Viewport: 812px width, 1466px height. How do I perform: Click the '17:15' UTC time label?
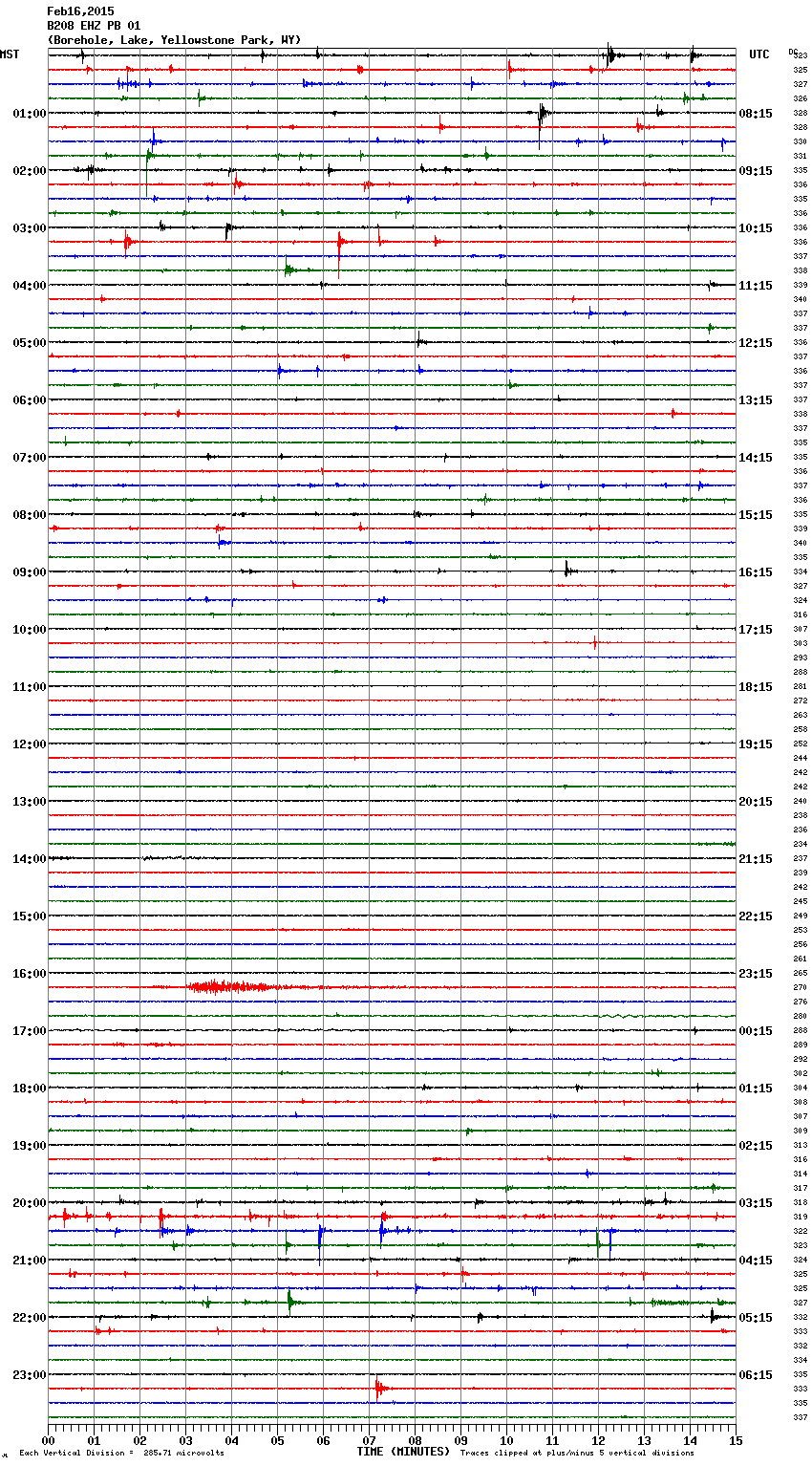[x=756, y=630]
